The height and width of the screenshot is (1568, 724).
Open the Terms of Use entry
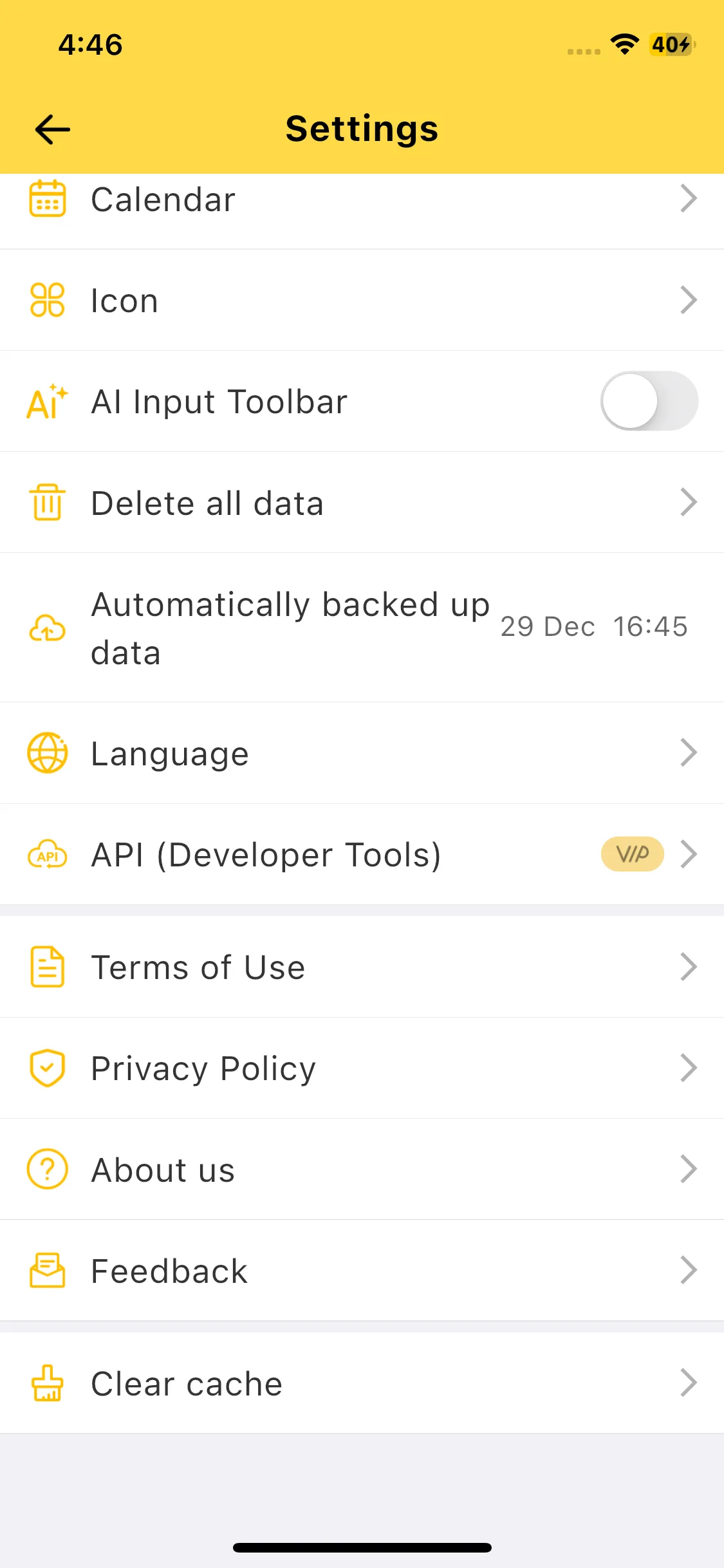coord(198,967)
